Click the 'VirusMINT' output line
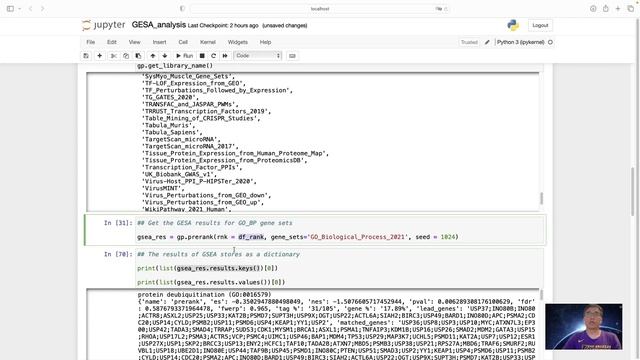Viewport: 640px width, 360px height. point(163,188)
